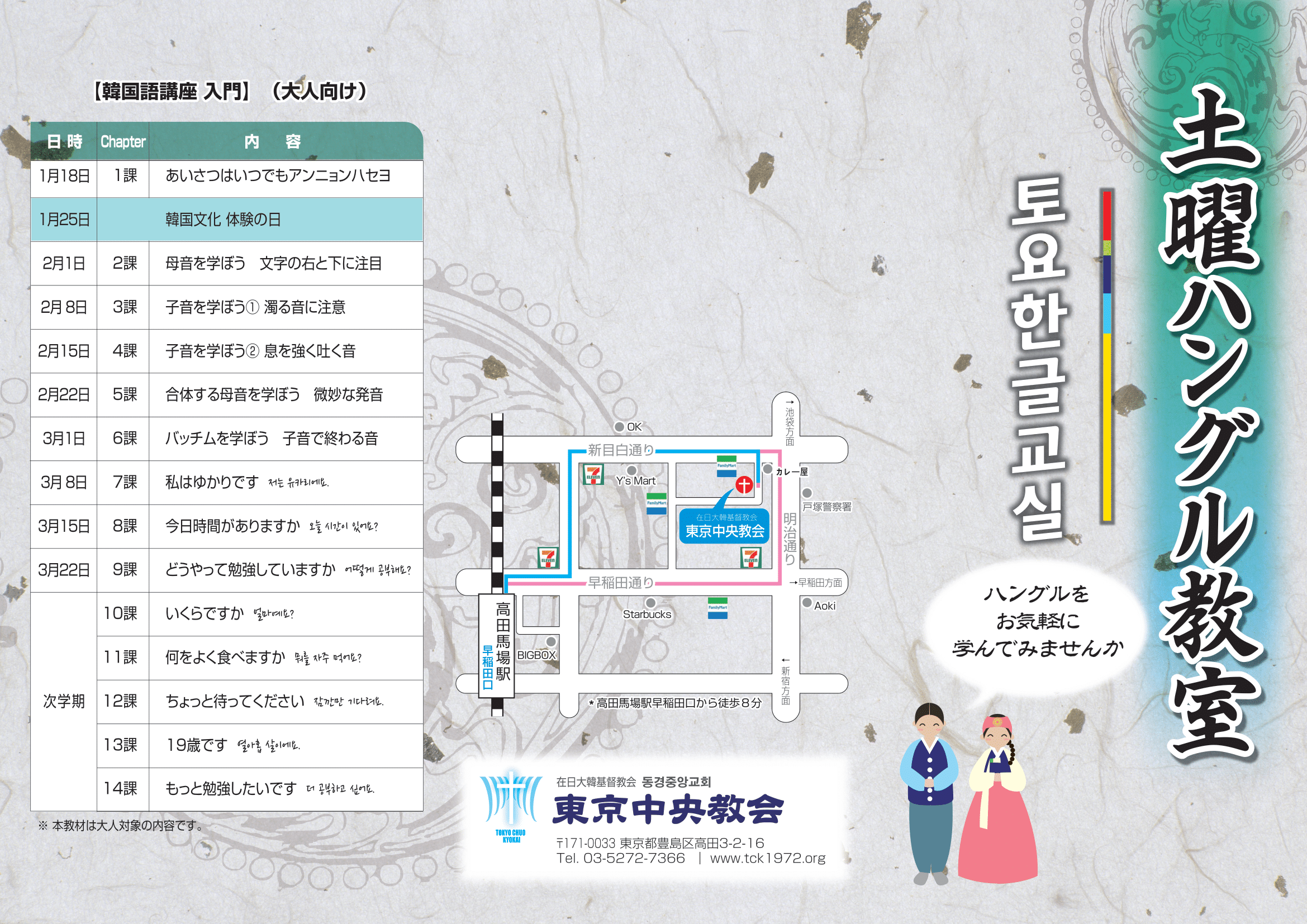Image resolution: width=1307 pixels, height=924 pixels.
Task: Click the boy in blue hanbok illustration
Action: click(x=929, y=794)
